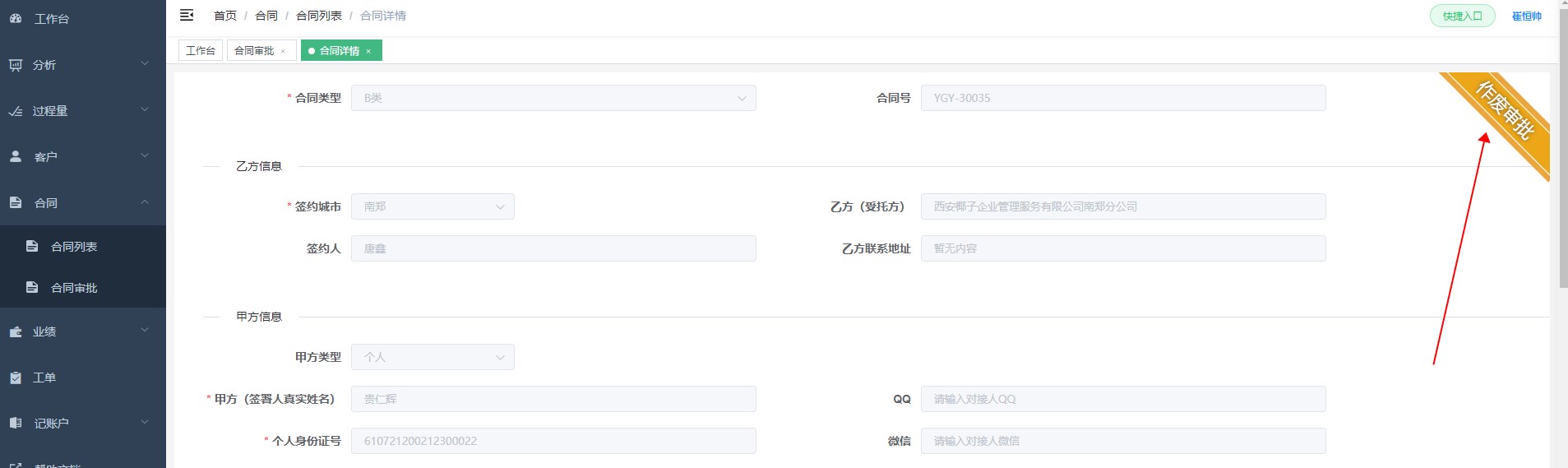This screenshot has width=1568, height=468.
Task: Click the 过程量 chart icon in sidebar
Action: click(16, 111)
